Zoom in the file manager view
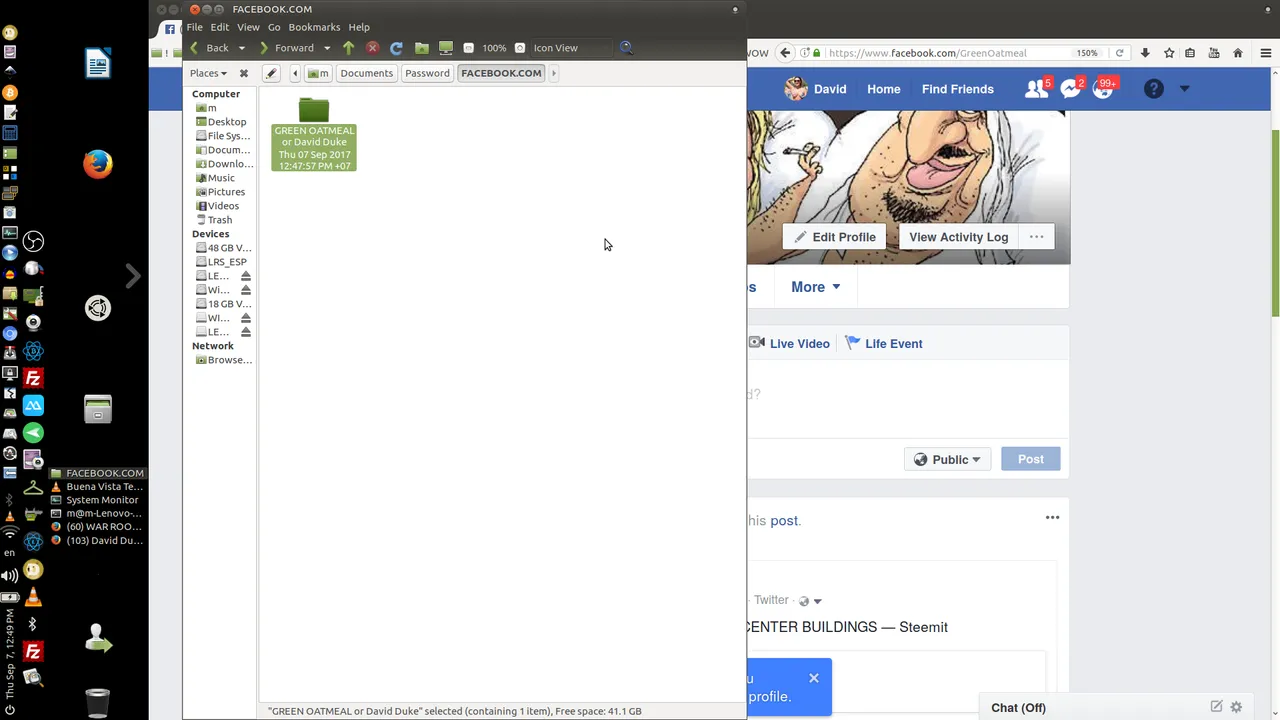 [x=520, y=48]
